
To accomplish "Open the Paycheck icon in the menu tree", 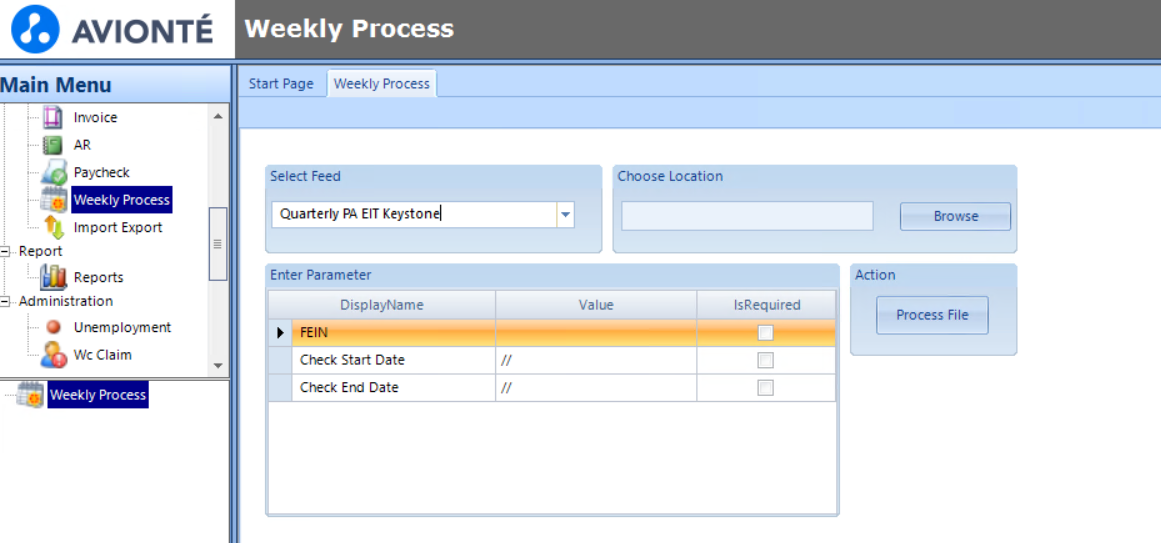I will click(54, 172).
